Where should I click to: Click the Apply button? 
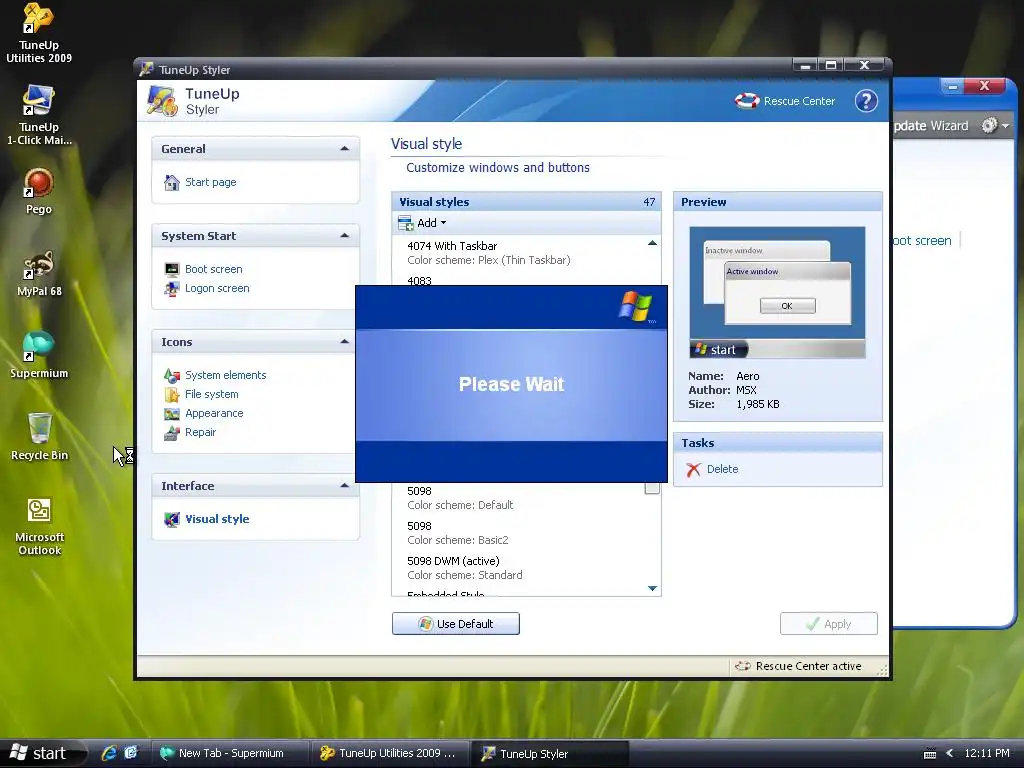(829, 624)
